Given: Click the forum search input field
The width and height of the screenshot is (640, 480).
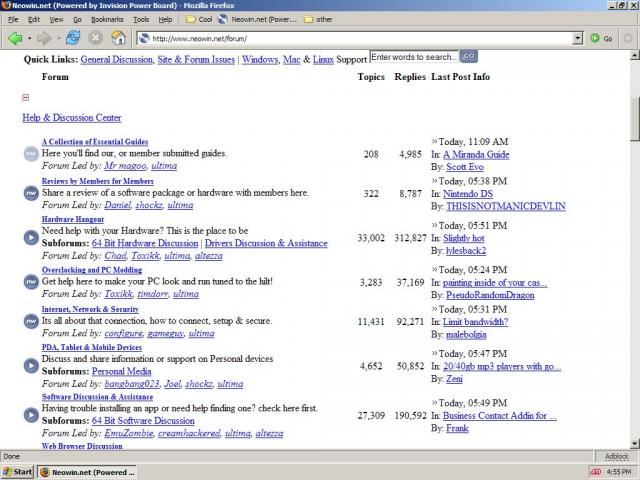Looking at the screenshot, I should (414, 57).
